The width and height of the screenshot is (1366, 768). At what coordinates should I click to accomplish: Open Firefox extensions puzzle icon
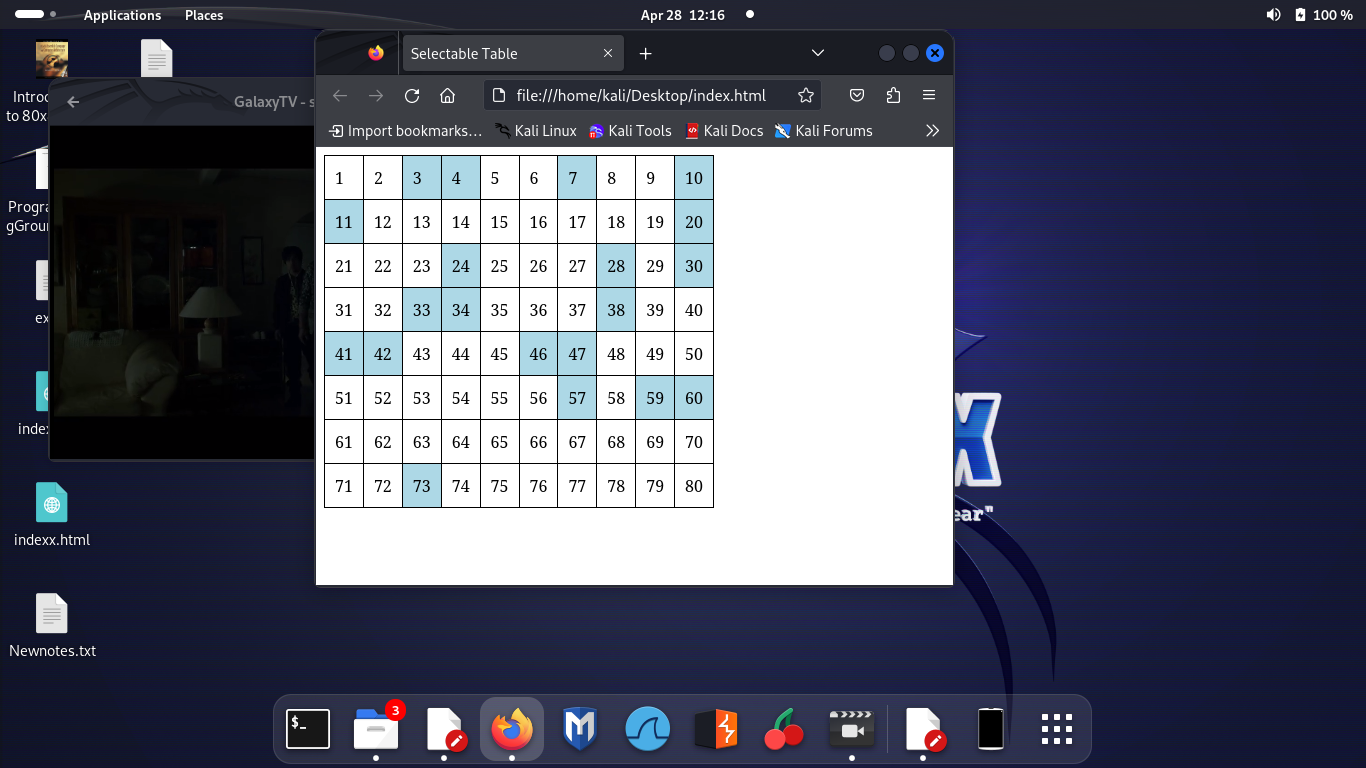coord(893,96)
